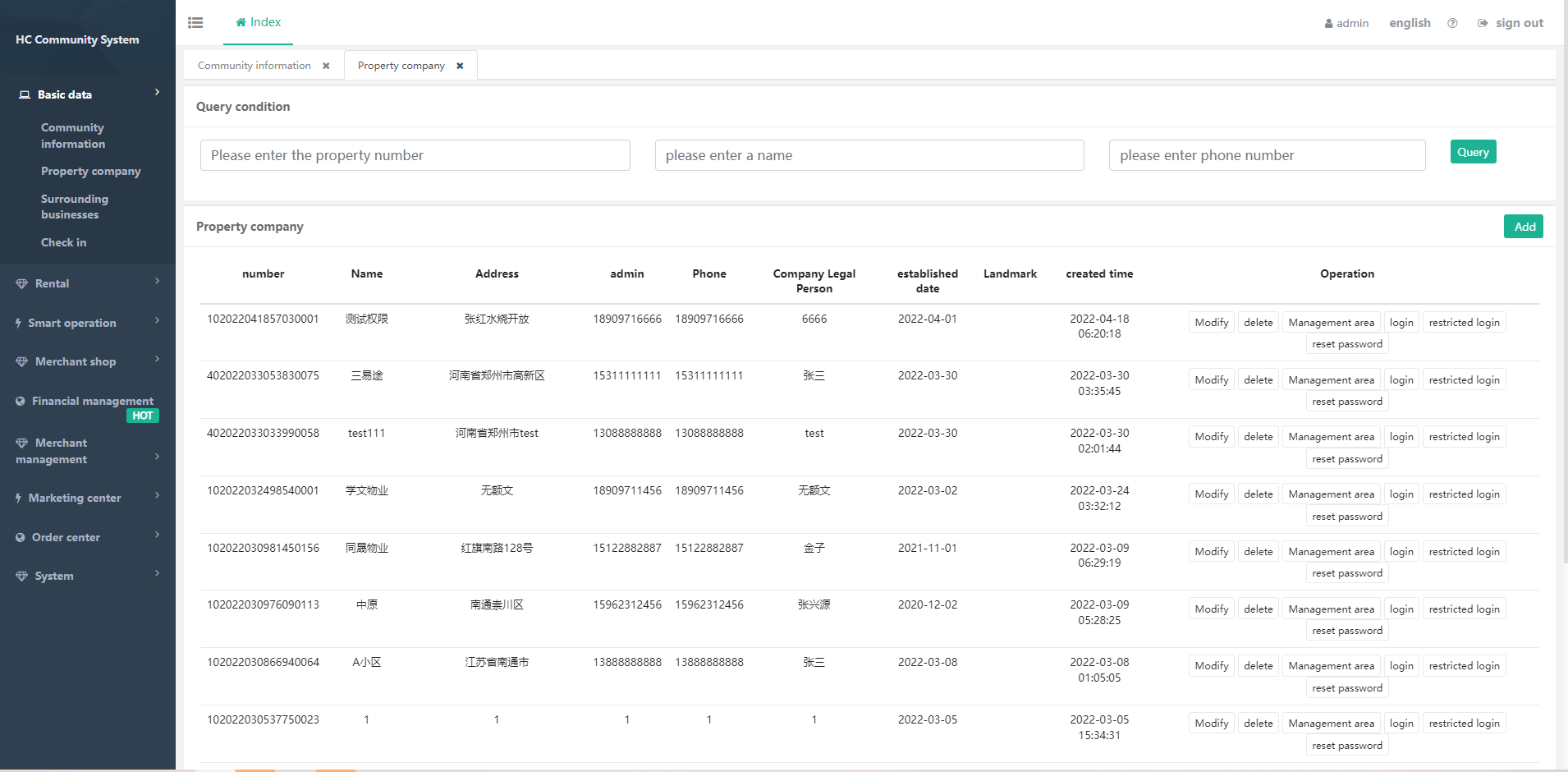Expand the Smart operation menu
Image resolution: width=1568 pixels, height=772 pixels.
tap(157, 321)
